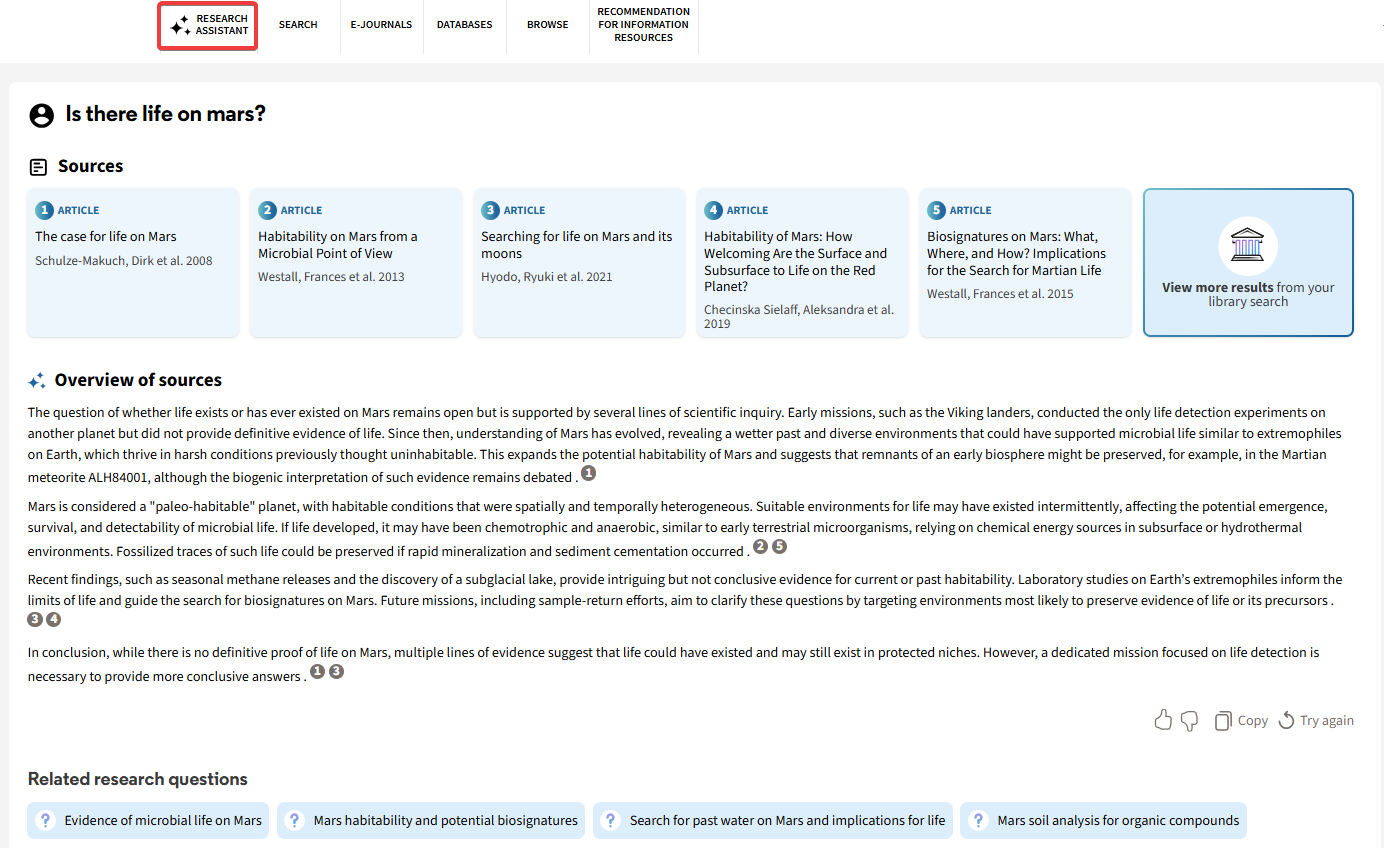The image size is (1384, 848).
Task: Select related question Evidence of microbial life on Mars
Action: point(148,820)
